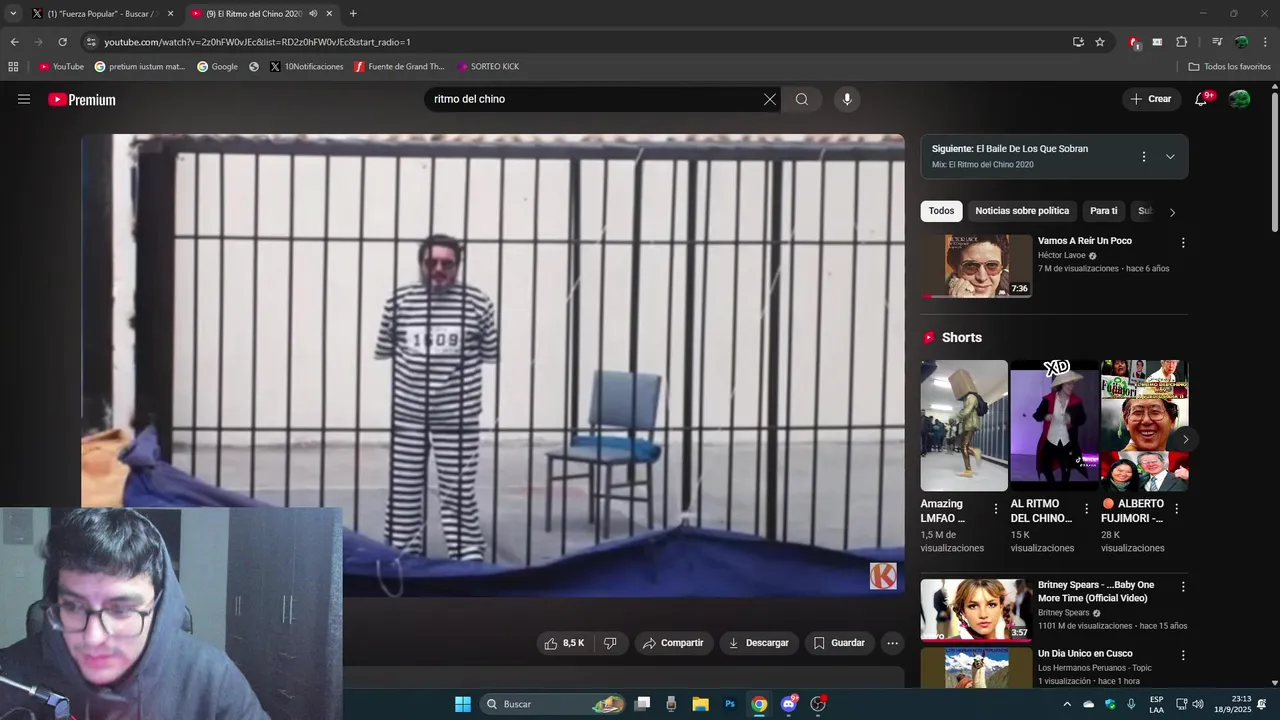
Task: Open Task View from the taskbar
Action: point(642,704)
